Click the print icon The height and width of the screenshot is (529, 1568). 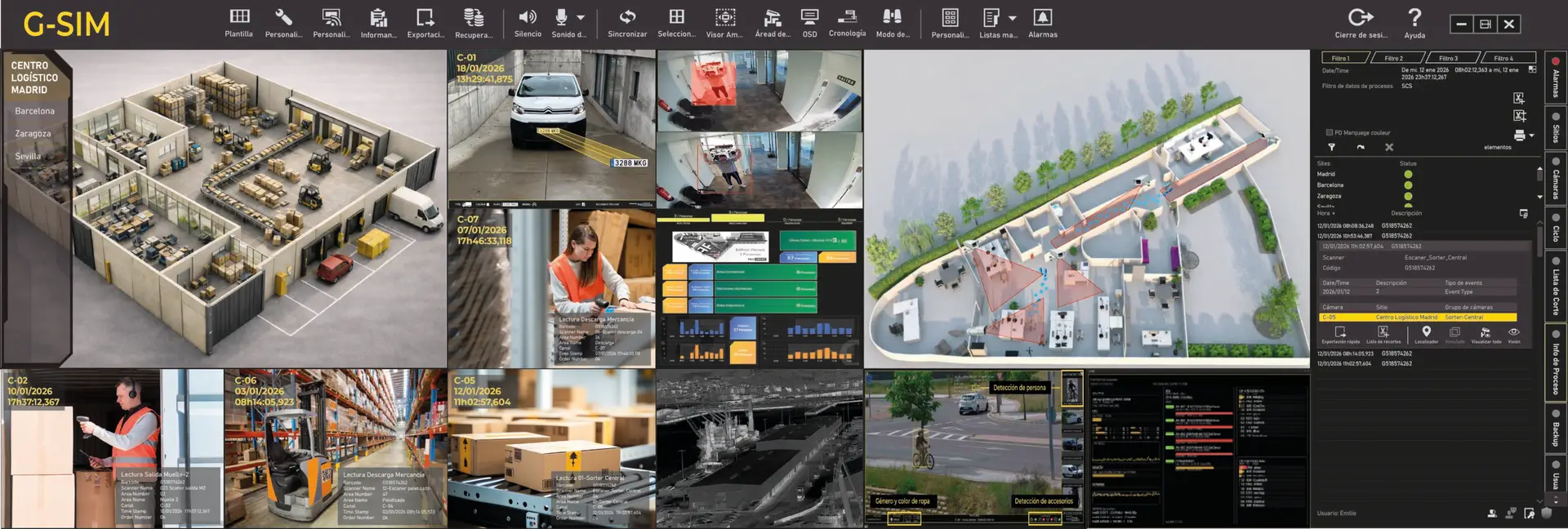click(x=1519, y=136)
